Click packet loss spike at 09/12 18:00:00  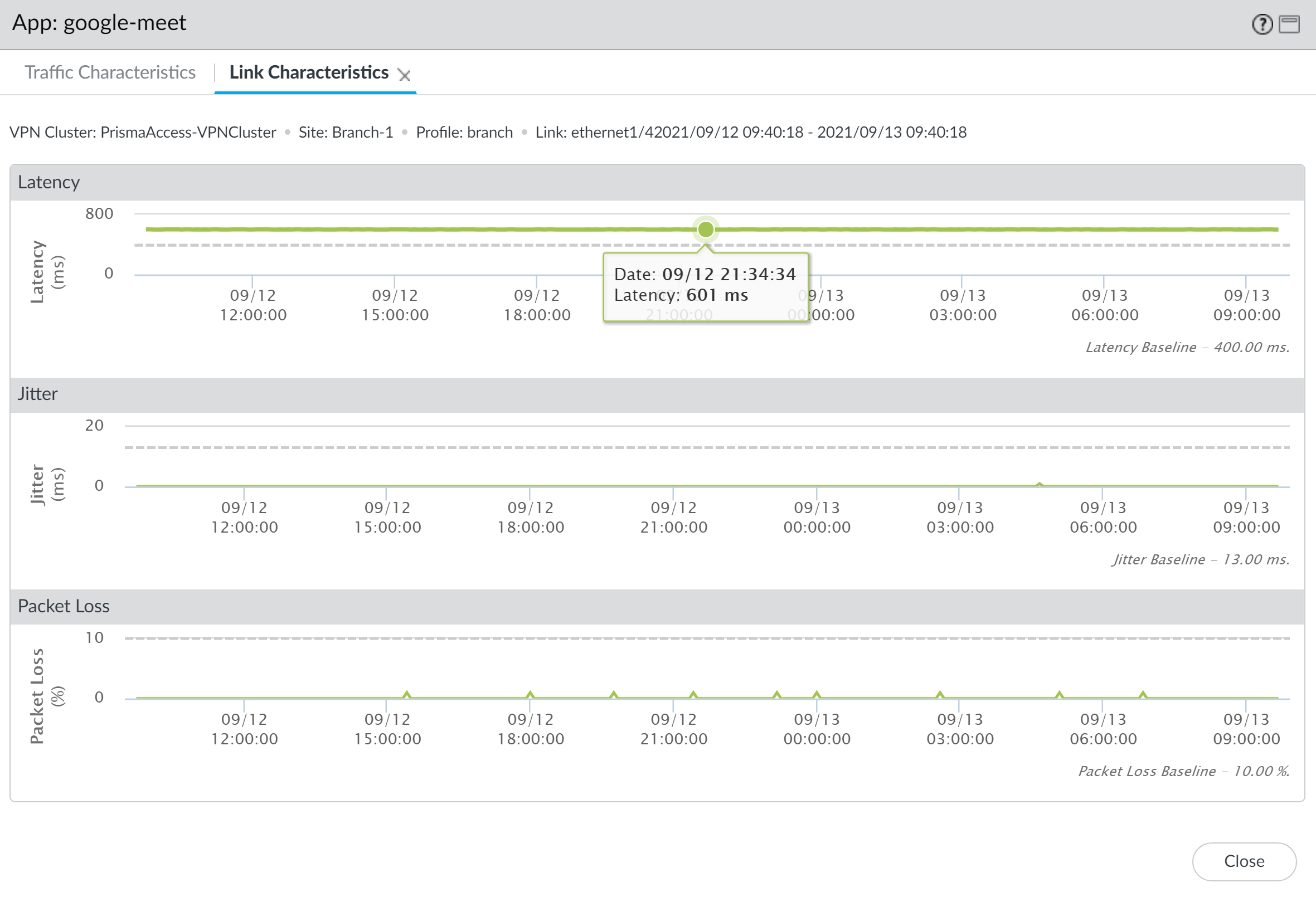click(530, 694)
